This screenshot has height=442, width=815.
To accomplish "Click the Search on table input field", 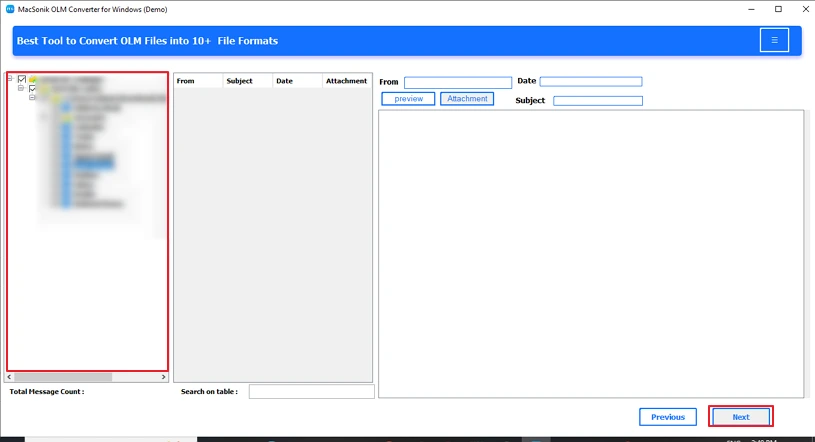I will click(311, 392).
